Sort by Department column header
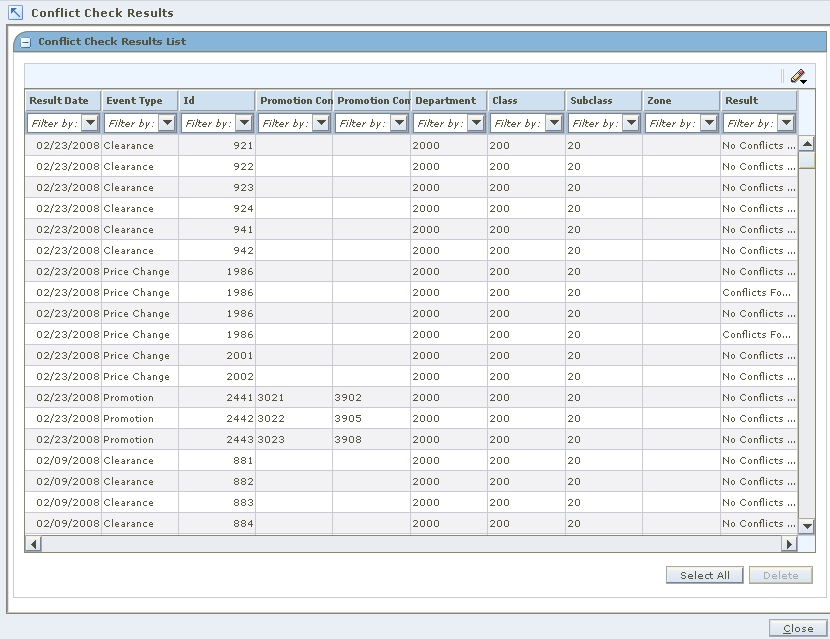 [x=449, y=101]
